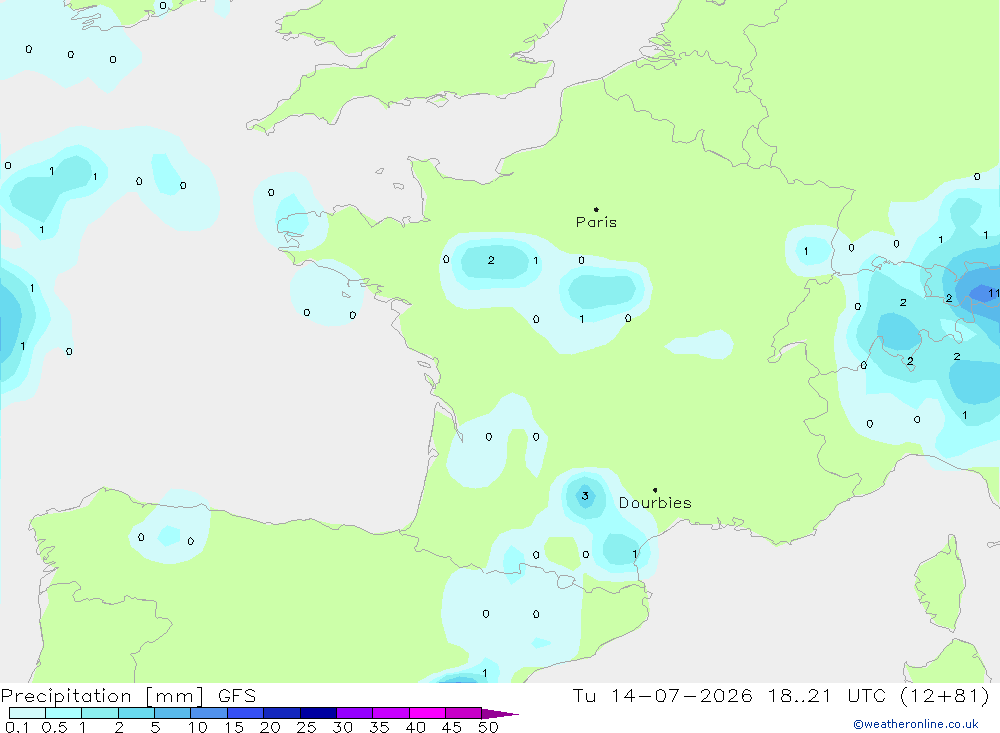Click the Precipitation [mm] GFS title
1000x733 pixels.
click(x=128, y=696)
